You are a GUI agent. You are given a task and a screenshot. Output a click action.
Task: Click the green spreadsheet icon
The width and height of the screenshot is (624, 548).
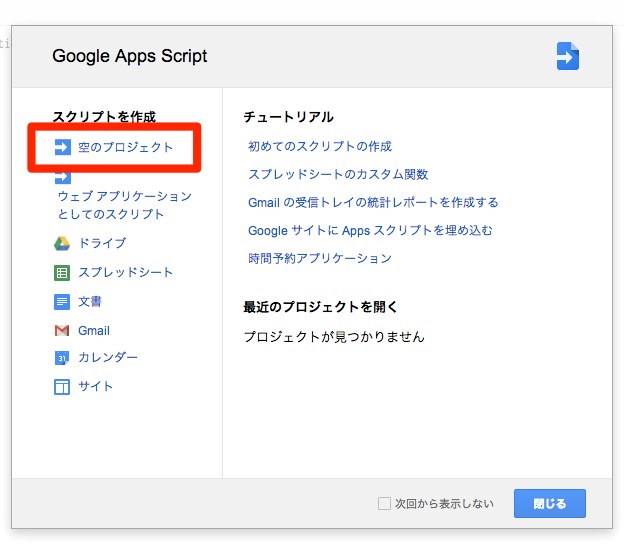coord(62,273)
